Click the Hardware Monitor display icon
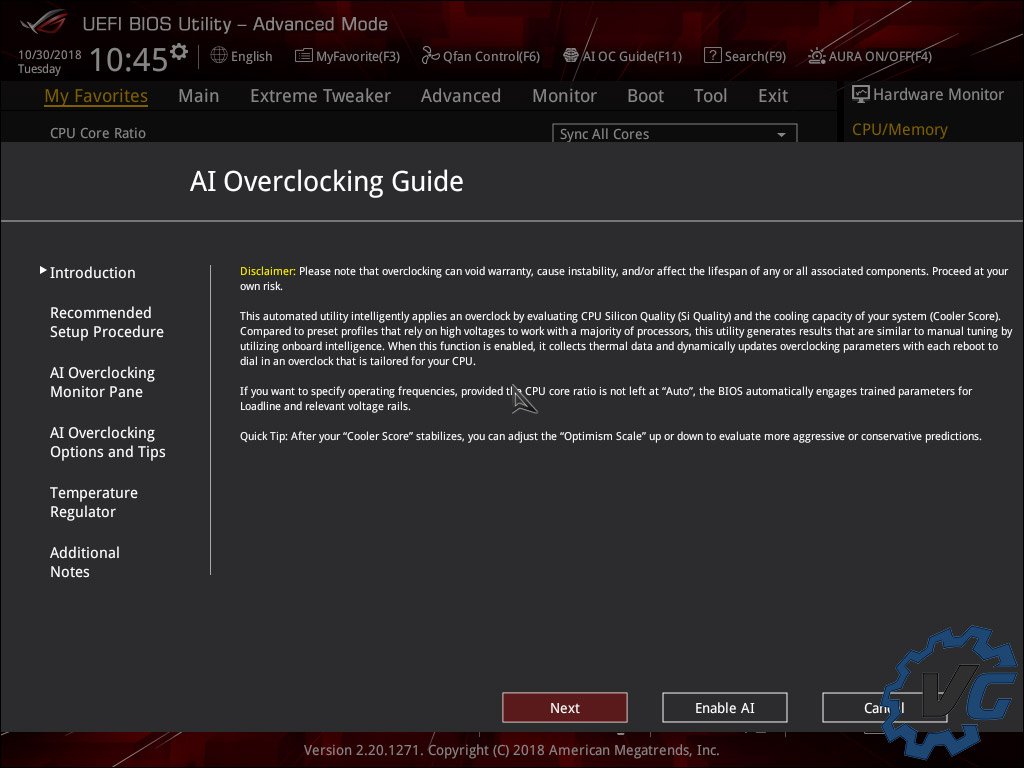This screenshot has width=1024, height=768. point(861,94)
